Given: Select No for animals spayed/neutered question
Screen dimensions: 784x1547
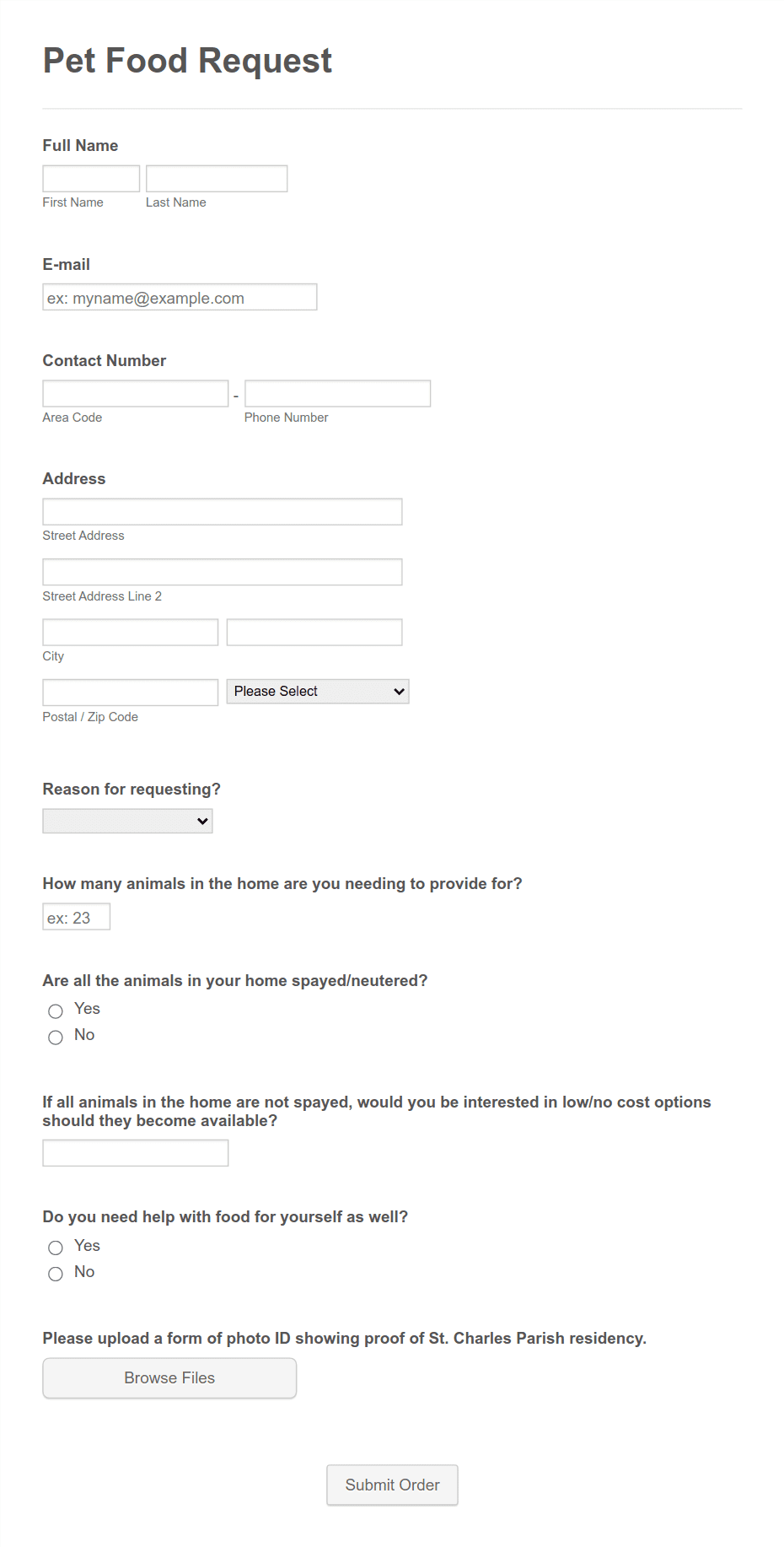Looking at the screenshot, I should click(55, 1038).
